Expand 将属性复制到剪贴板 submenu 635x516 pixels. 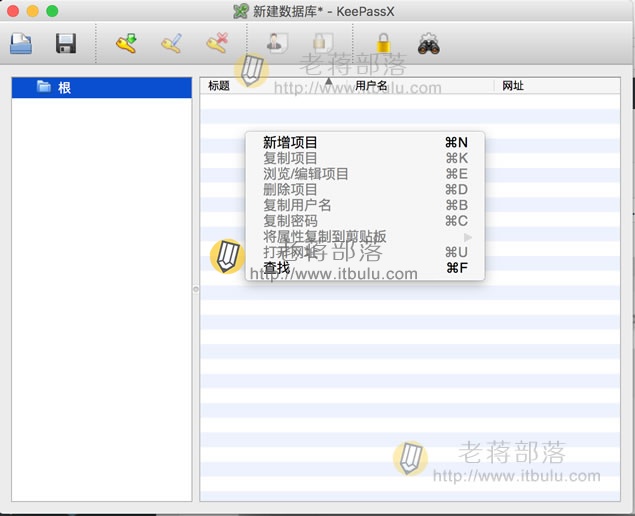coord(365,237)
